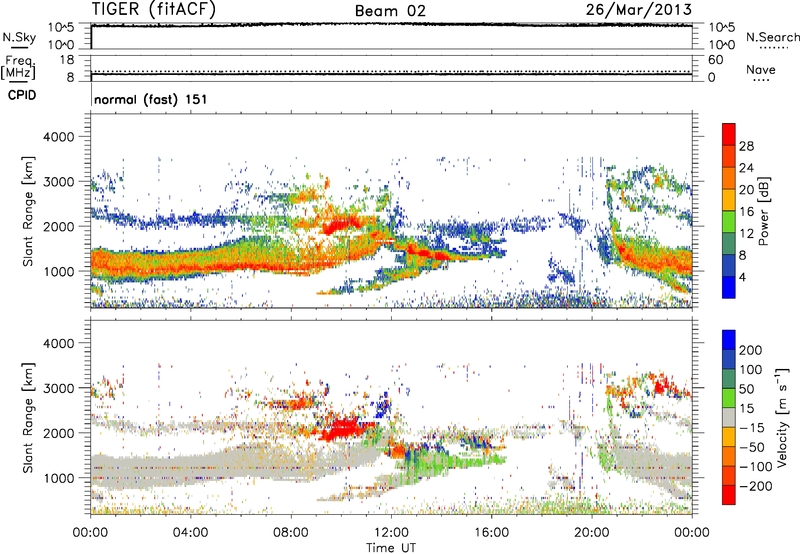
Task: Click the Freq. [MHz] axis label
Action: (18, 67)
